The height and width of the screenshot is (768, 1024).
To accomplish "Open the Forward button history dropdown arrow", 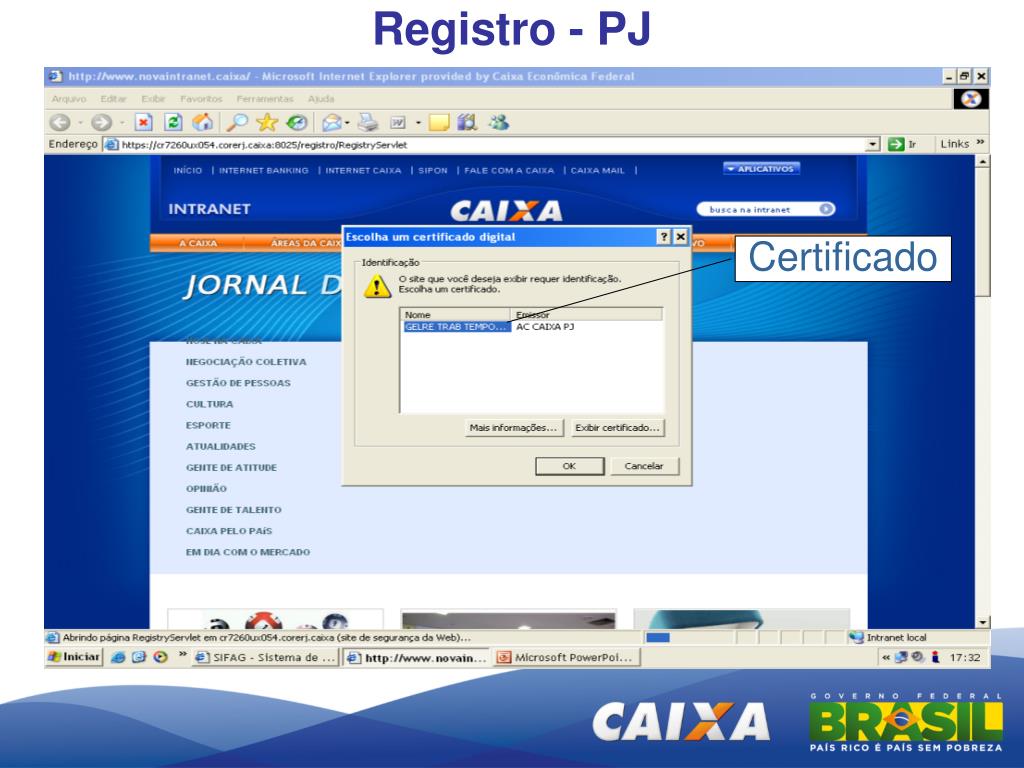I will pos(121,123).
